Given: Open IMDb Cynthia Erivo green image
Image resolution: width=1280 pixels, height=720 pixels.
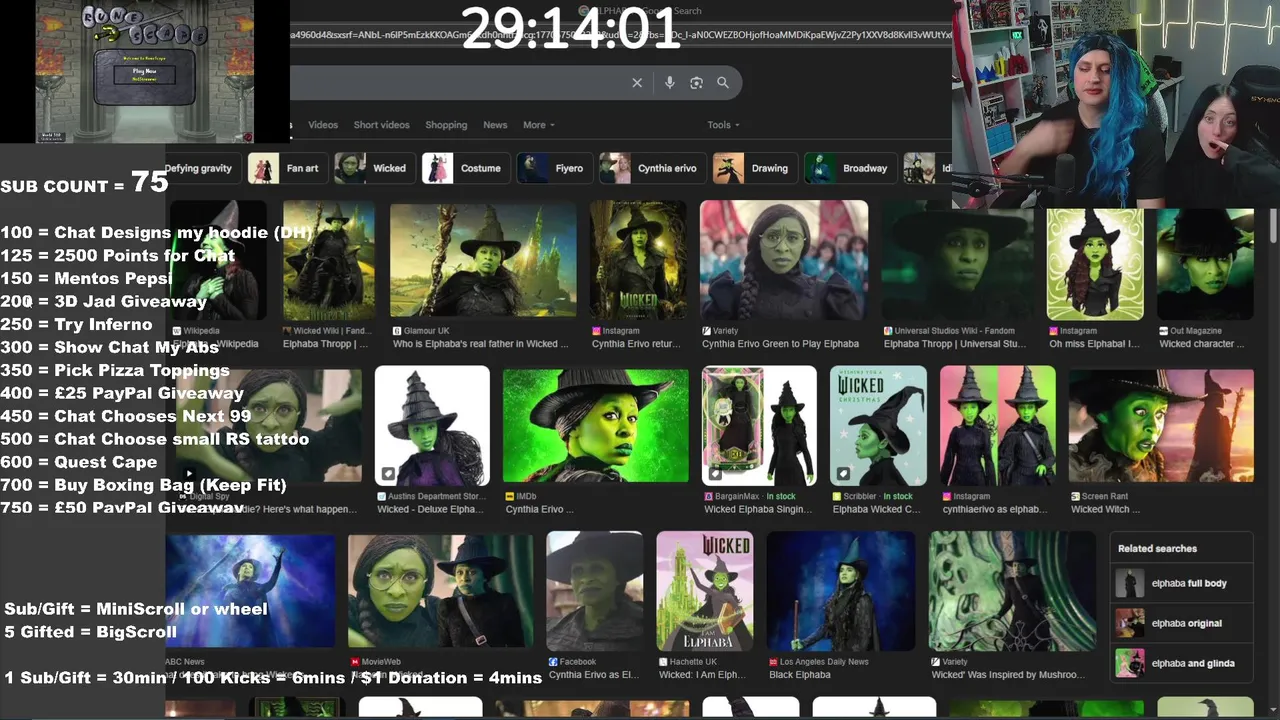Looking at the screenshot, I should 596,426.
